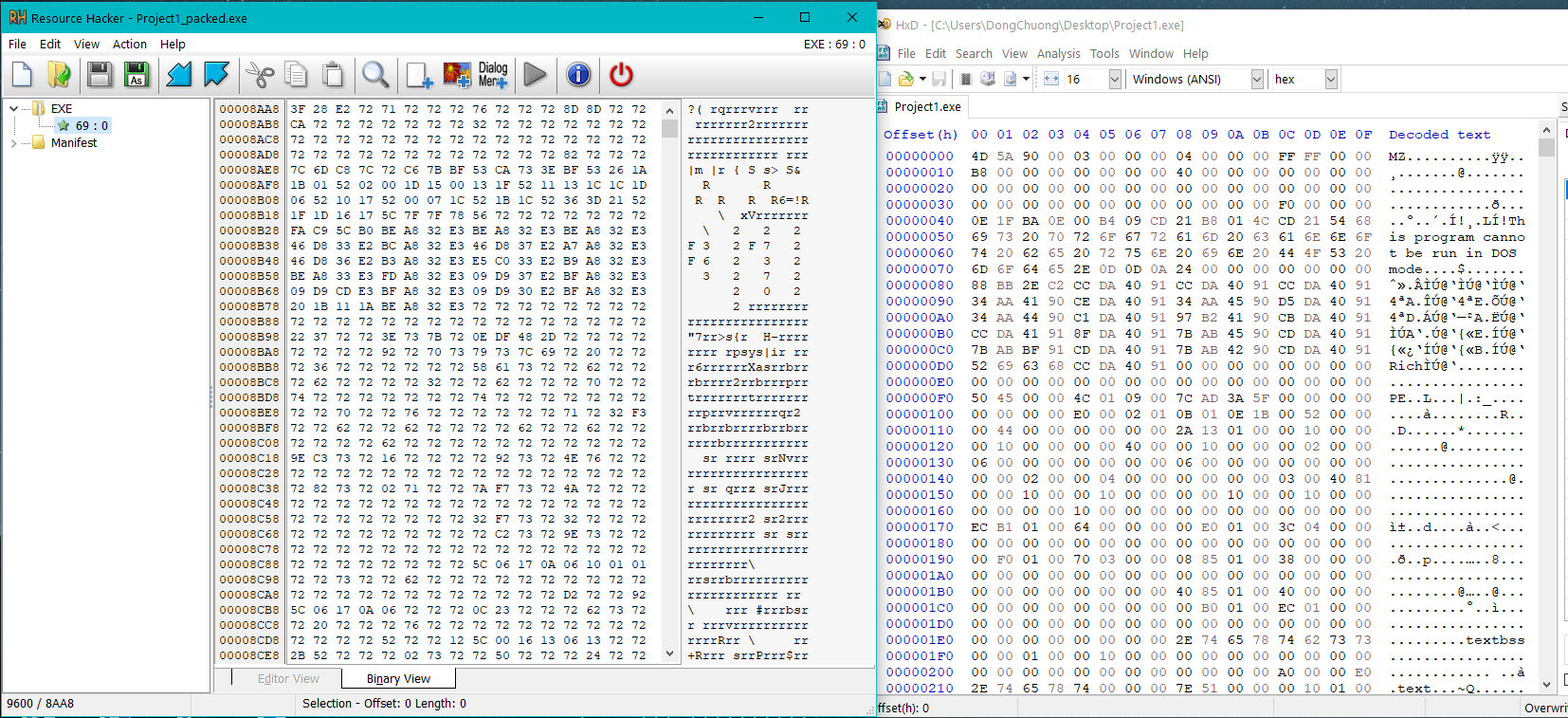The height and width of the screenshot is (718, 1568).
Task: Click the Copy icon in Resource Hacker
Action: pos(296,75)
